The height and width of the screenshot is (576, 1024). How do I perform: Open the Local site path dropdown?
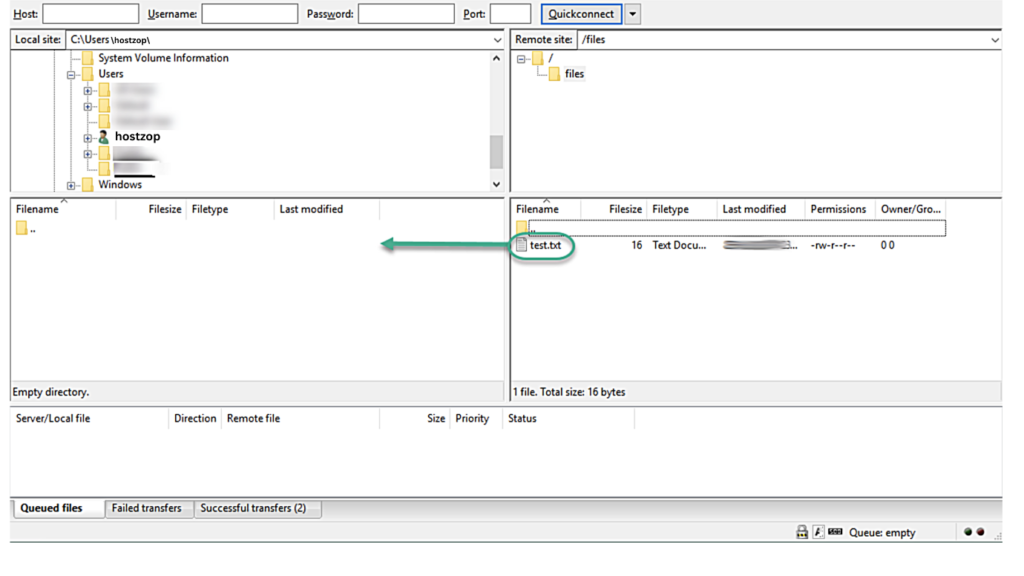(x=497, y=40)
